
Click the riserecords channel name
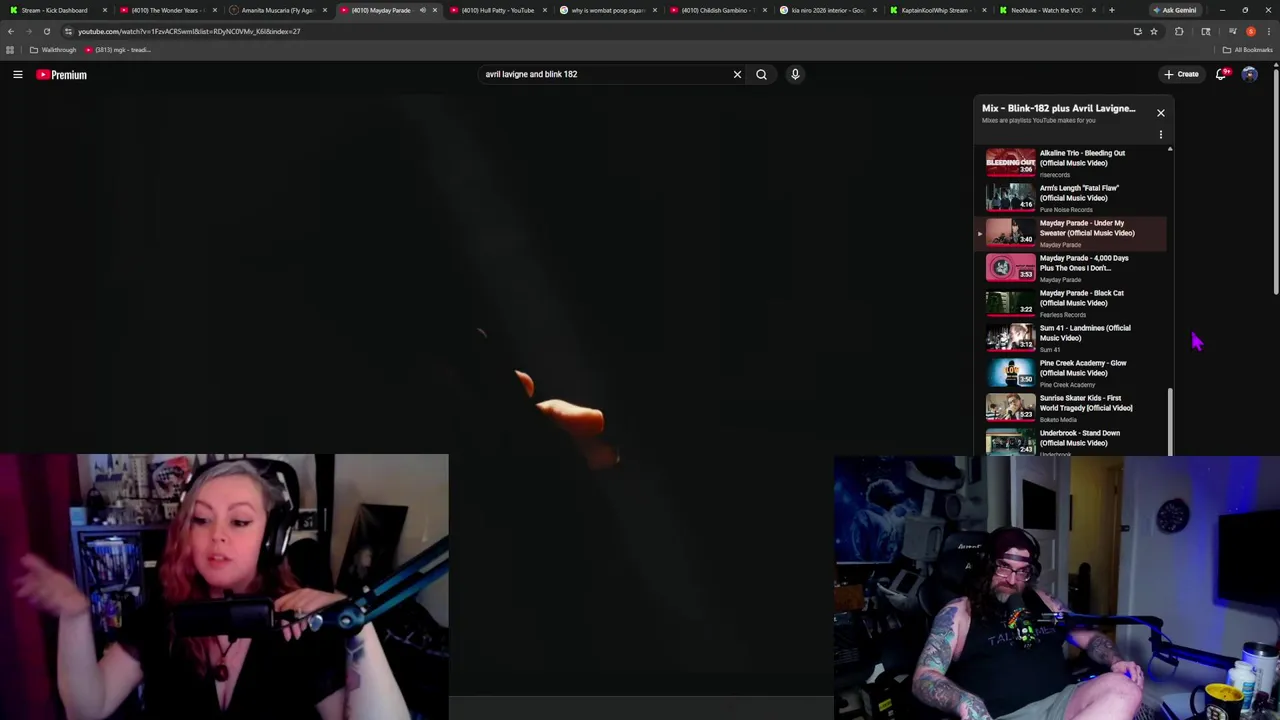(1054, 175)
